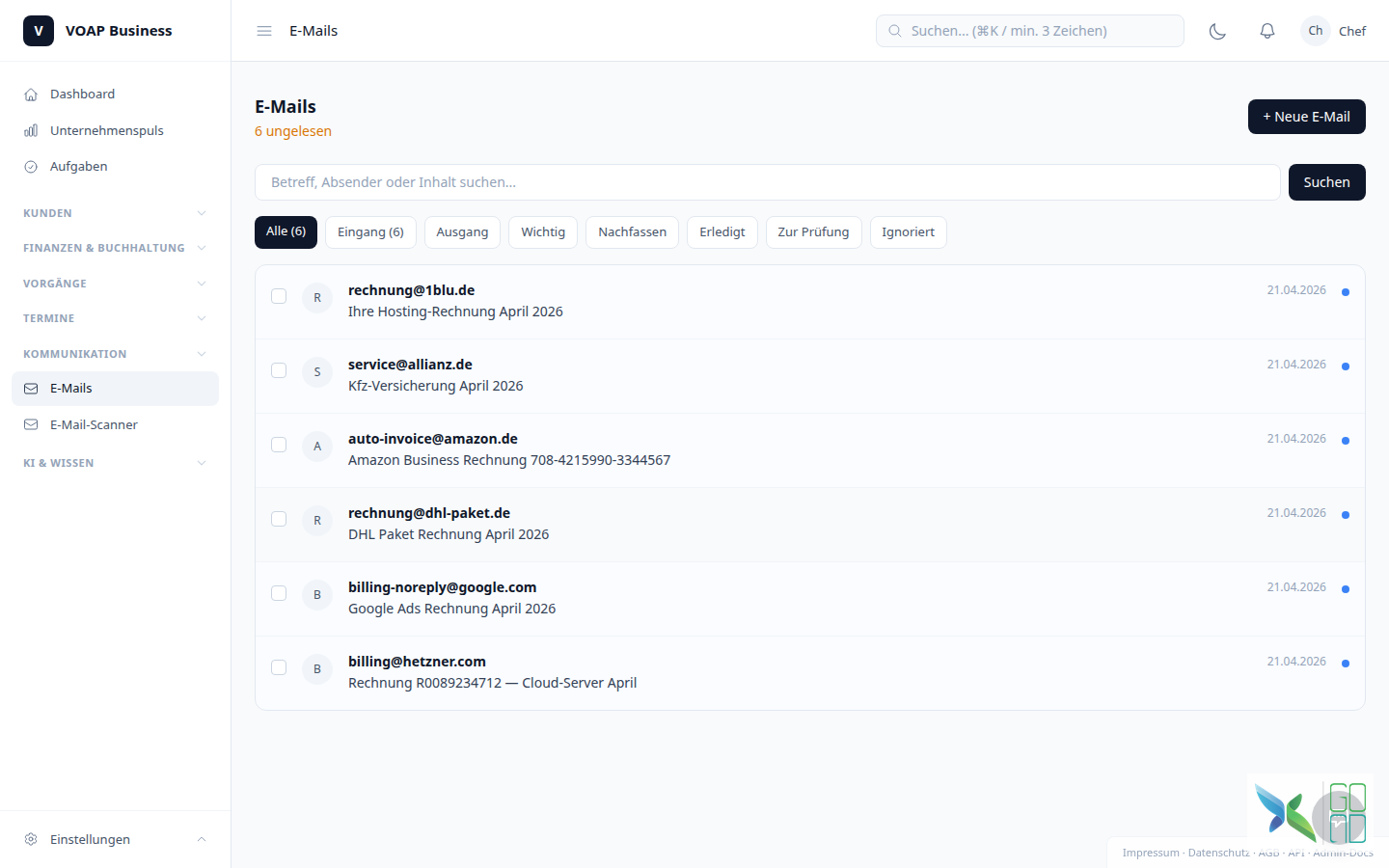Switch to Ausgang filter tab

462,232
